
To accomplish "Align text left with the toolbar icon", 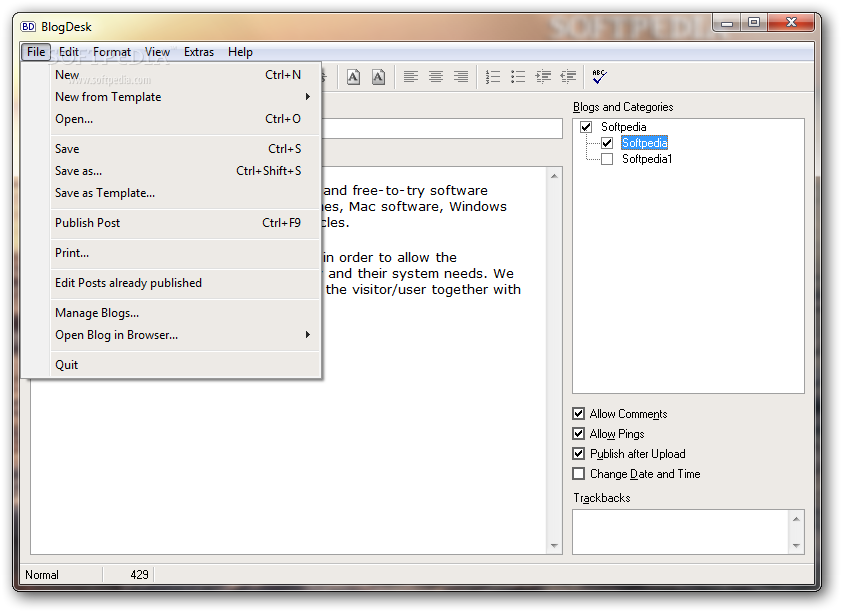I will (x=411, y=77).
